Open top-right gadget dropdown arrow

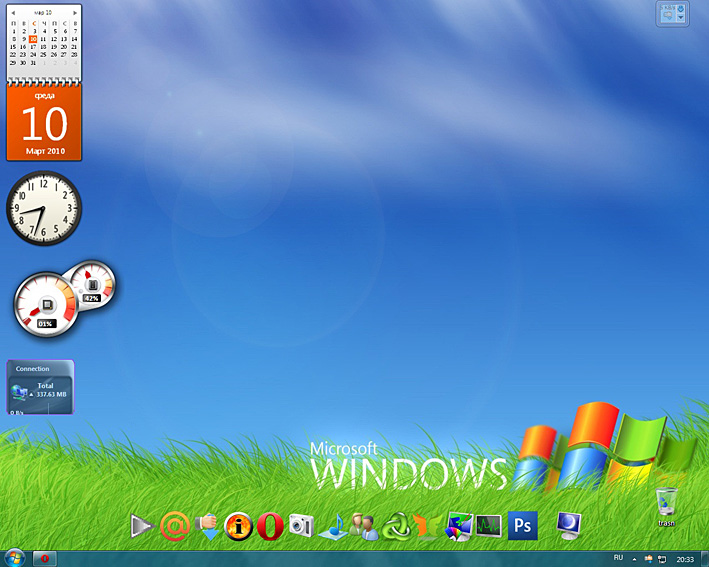[681, 18]
